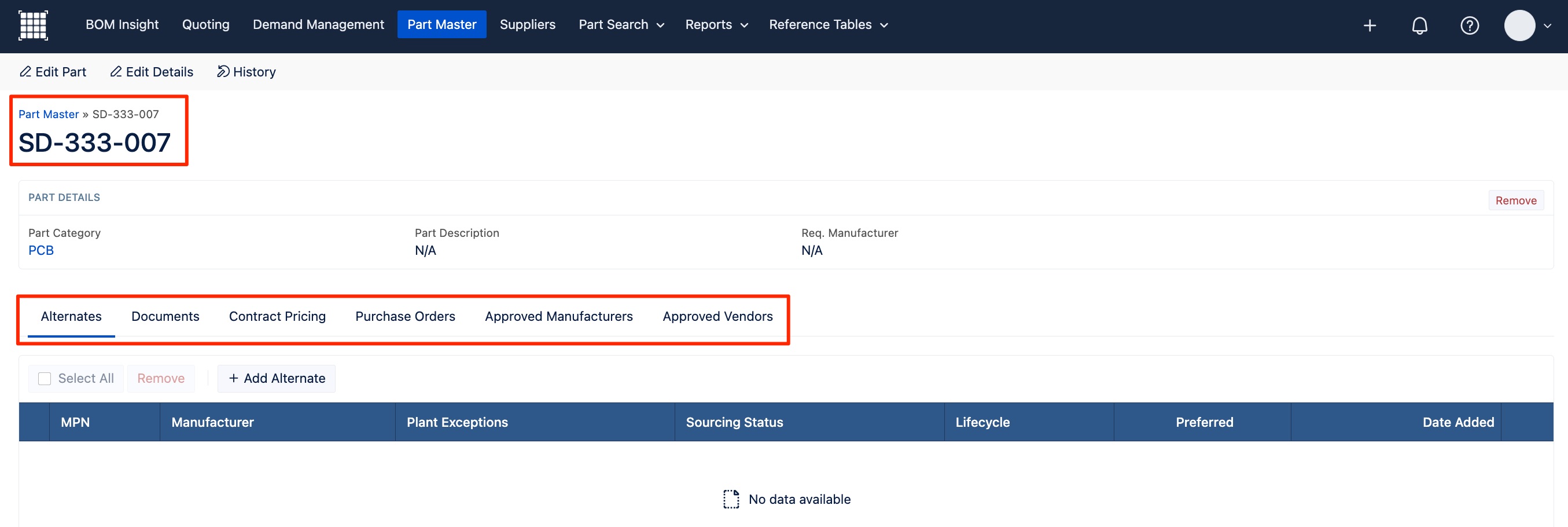Switch to the Alternates tab

tap(71, 317)
